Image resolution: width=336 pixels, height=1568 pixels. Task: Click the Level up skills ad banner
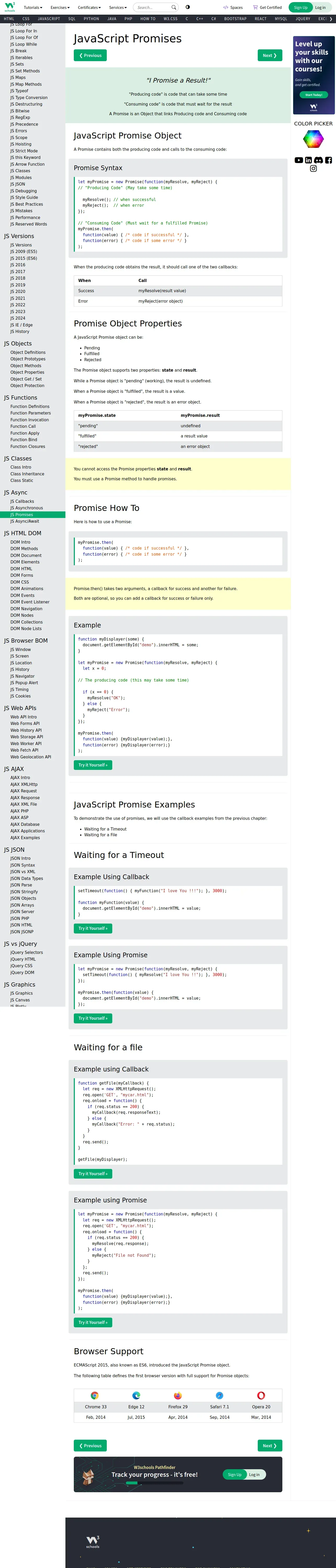click(313, 76)
